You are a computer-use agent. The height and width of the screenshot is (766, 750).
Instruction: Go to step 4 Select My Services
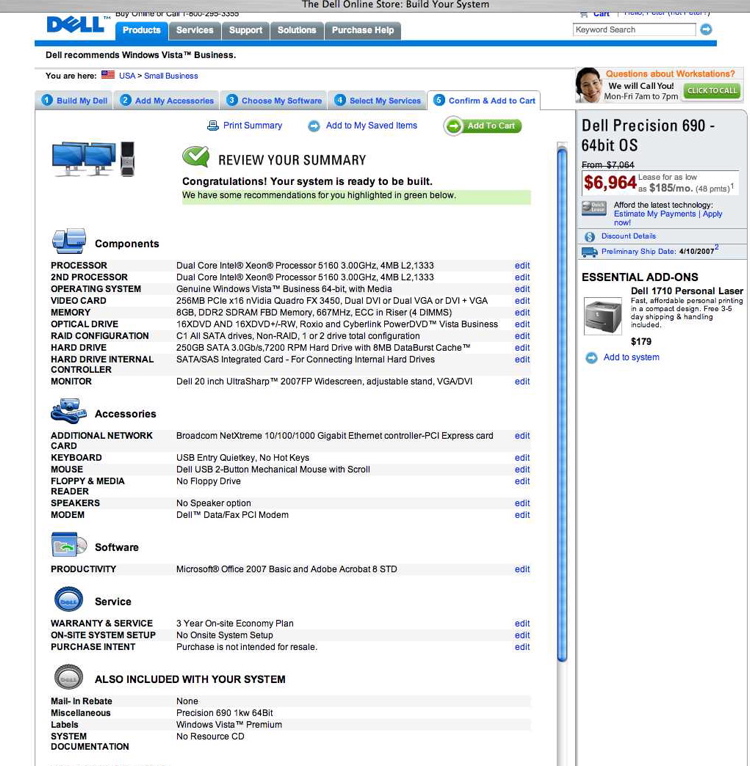click(x=377, y=101)
